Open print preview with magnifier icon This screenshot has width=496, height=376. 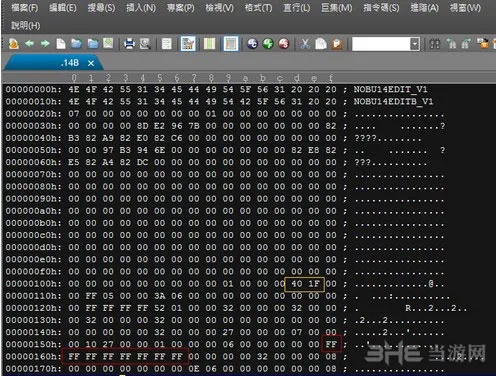point(145,44)
